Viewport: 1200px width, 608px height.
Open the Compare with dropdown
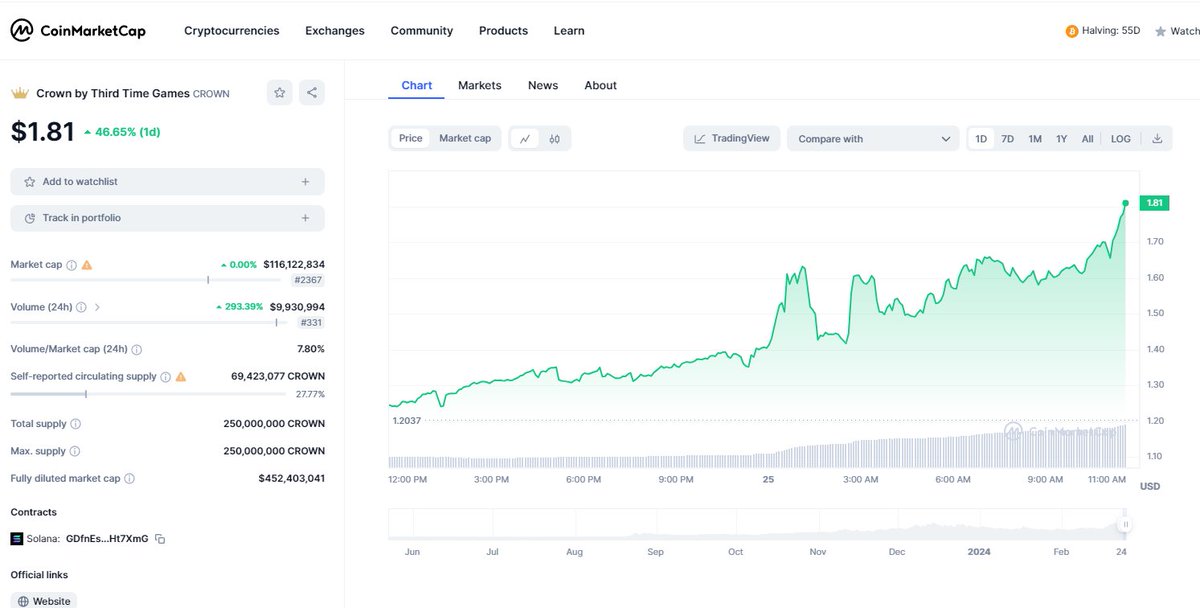[874, 139]
